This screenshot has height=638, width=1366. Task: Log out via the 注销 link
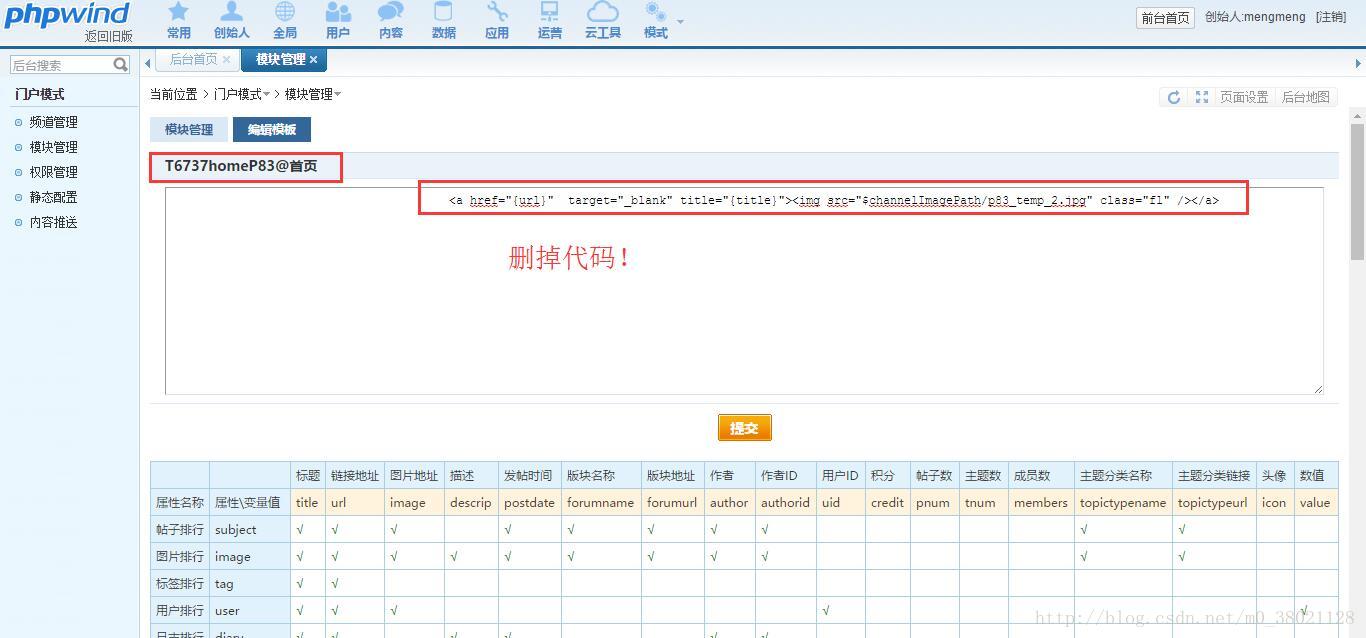coord(1330,17)
